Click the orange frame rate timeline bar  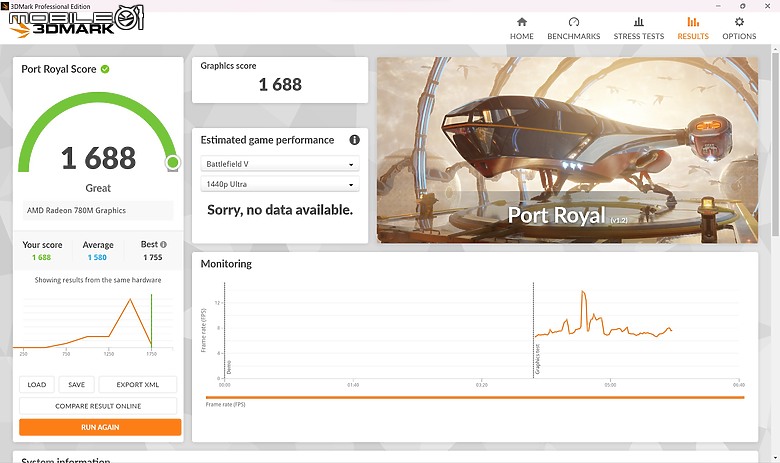point(475,397)
